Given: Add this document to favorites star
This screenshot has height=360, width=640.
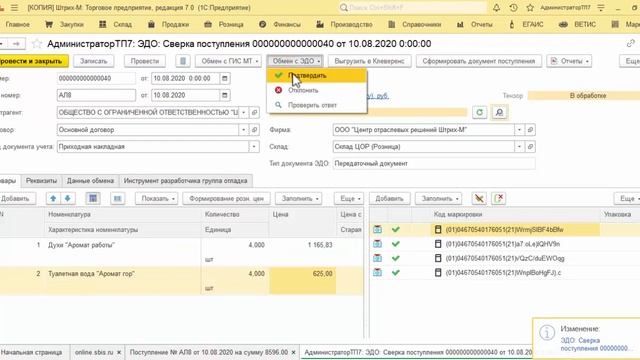Looking at the screenshot, I should point(37,43).
